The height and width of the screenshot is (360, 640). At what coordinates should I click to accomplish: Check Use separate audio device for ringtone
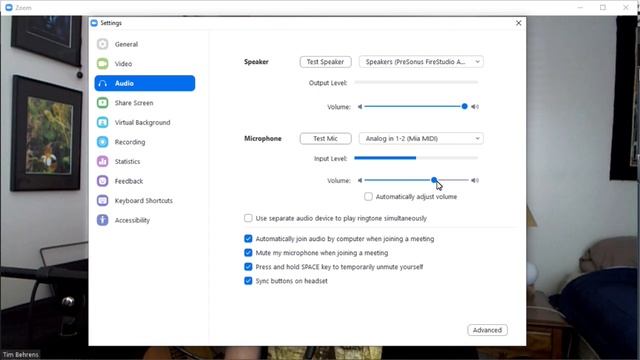point(248,218)
